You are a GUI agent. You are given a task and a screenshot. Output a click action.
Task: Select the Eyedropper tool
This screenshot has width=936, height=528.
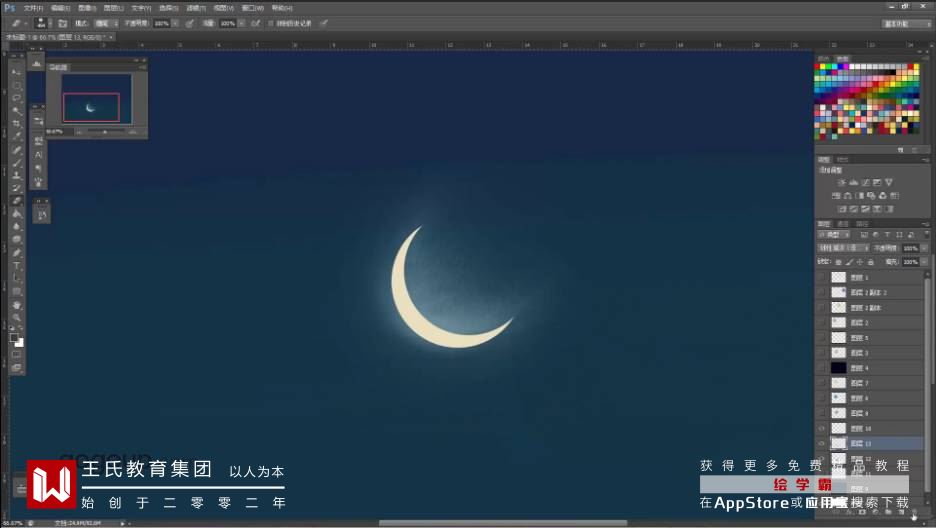coord(17,137)
